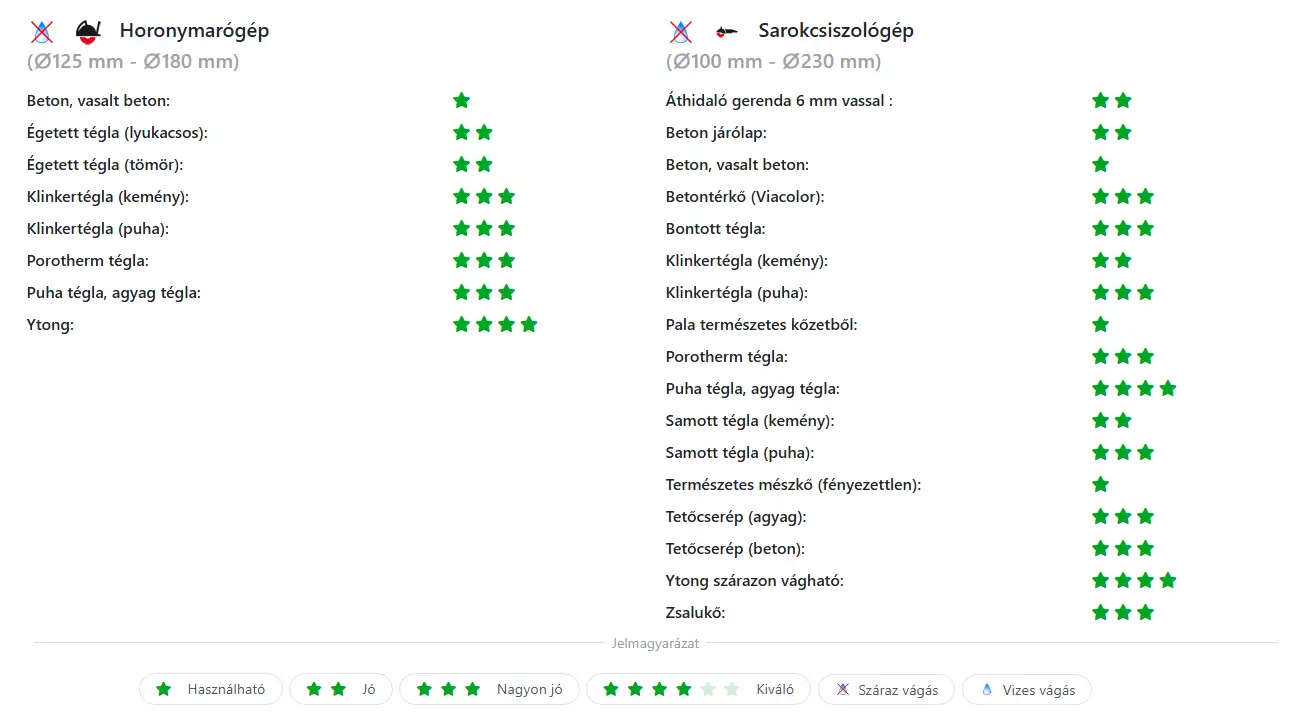Choose the Kiváló legend badge
The width and height of the screenshot is (1314, 723).
pyautogui.click(x=698, y=690)
